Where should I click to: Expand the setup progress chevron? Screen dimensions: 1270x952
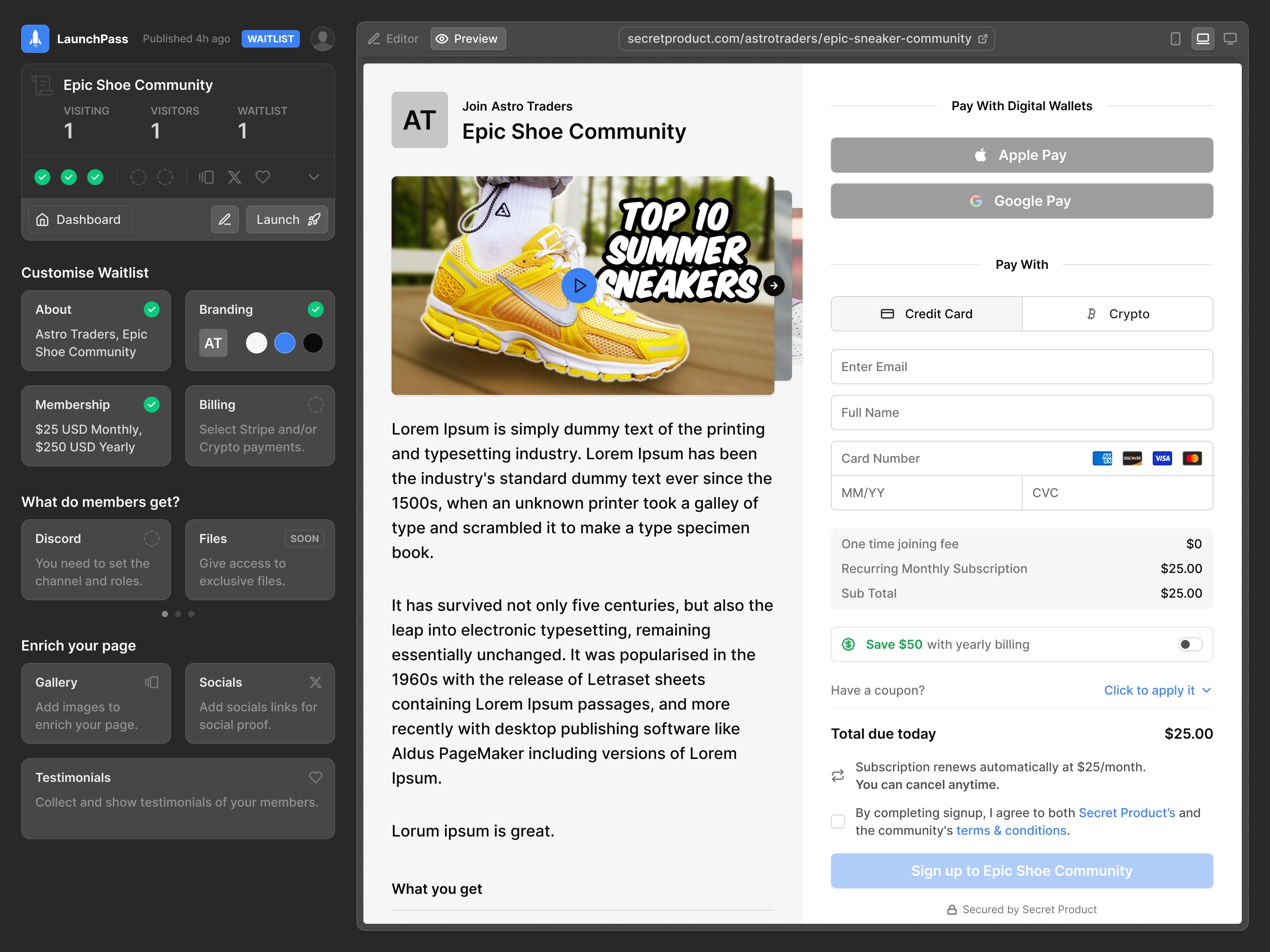(x=314, y=177)
